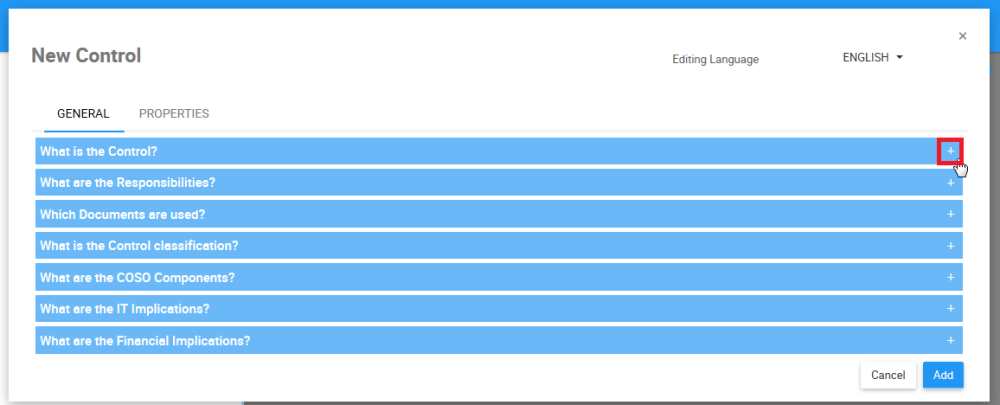Expand 'What are the IT Implications?' header
The width and height of the screenshot is (1000, 405).
[x=124, y=309]
